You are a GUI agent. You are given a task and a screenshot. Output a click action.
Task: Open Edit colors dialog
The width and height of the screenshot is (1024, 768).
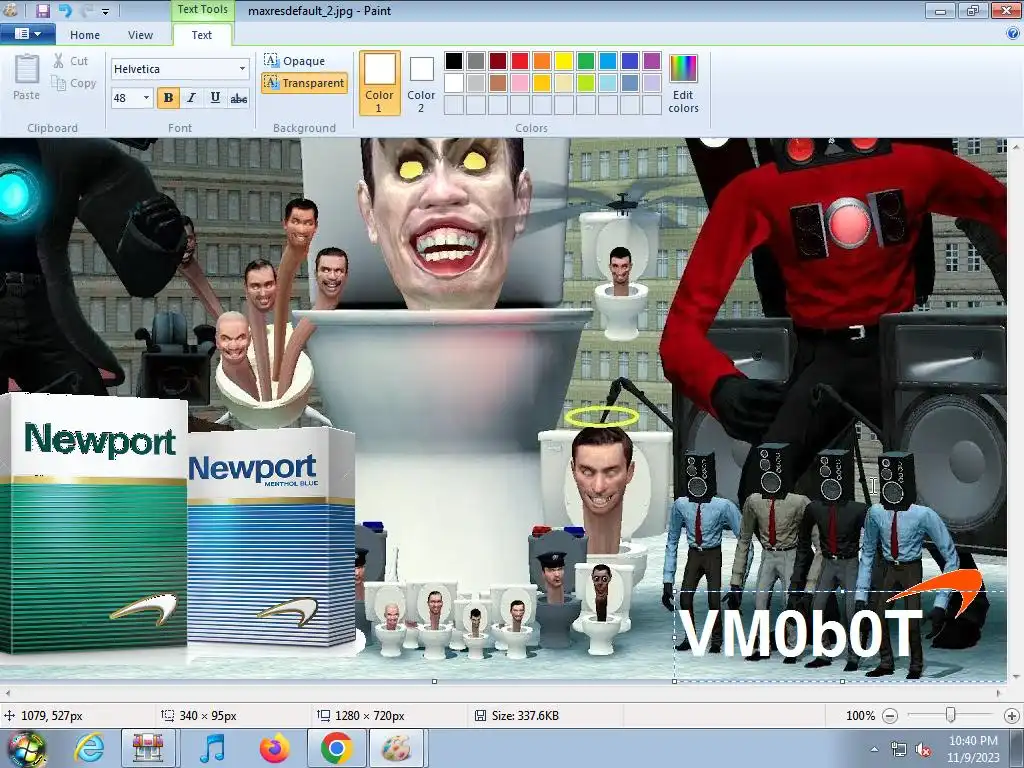(683, 83)
